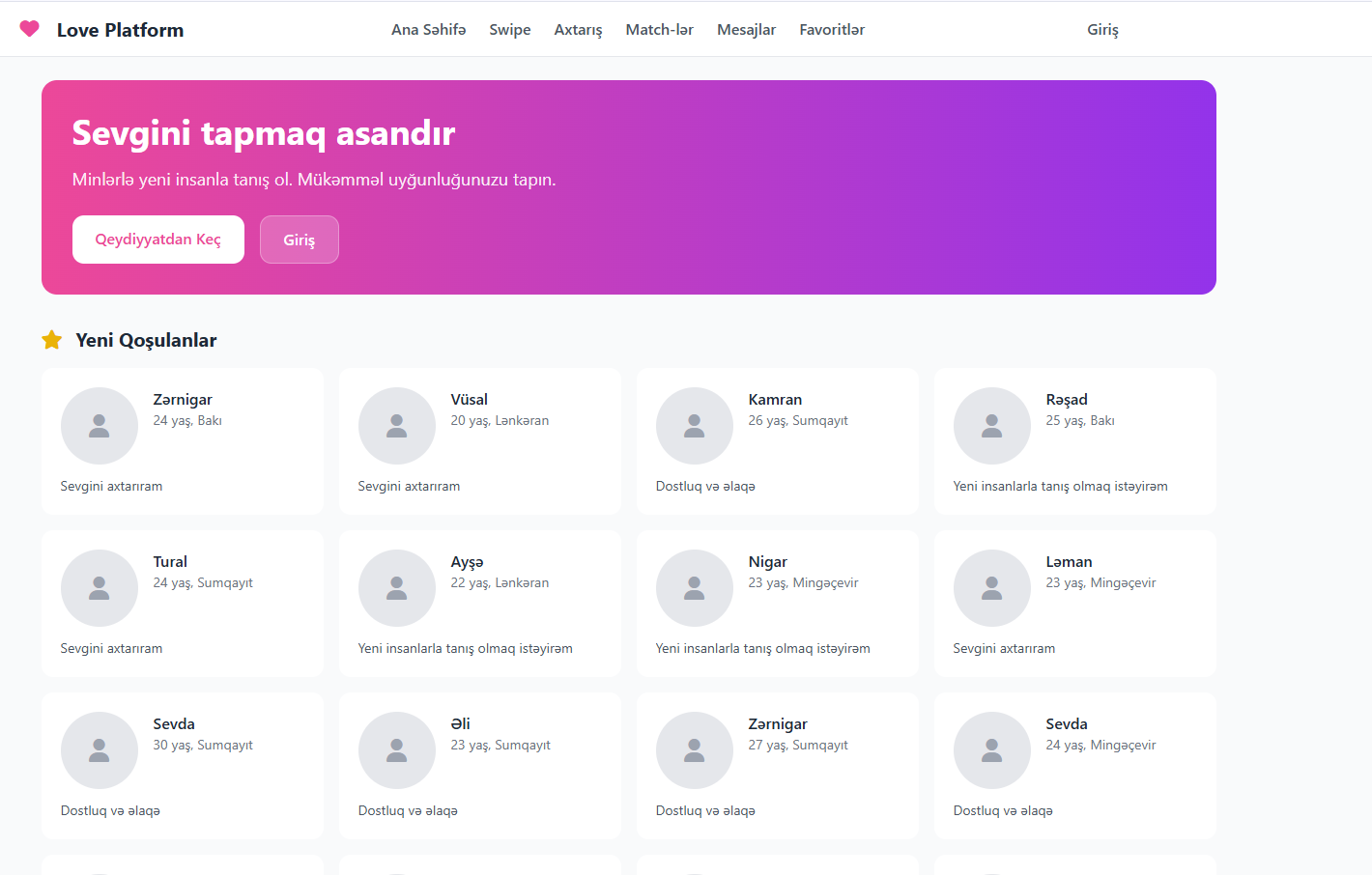
Task: Select Nigar's avatar icon
Action: (695, 587)
